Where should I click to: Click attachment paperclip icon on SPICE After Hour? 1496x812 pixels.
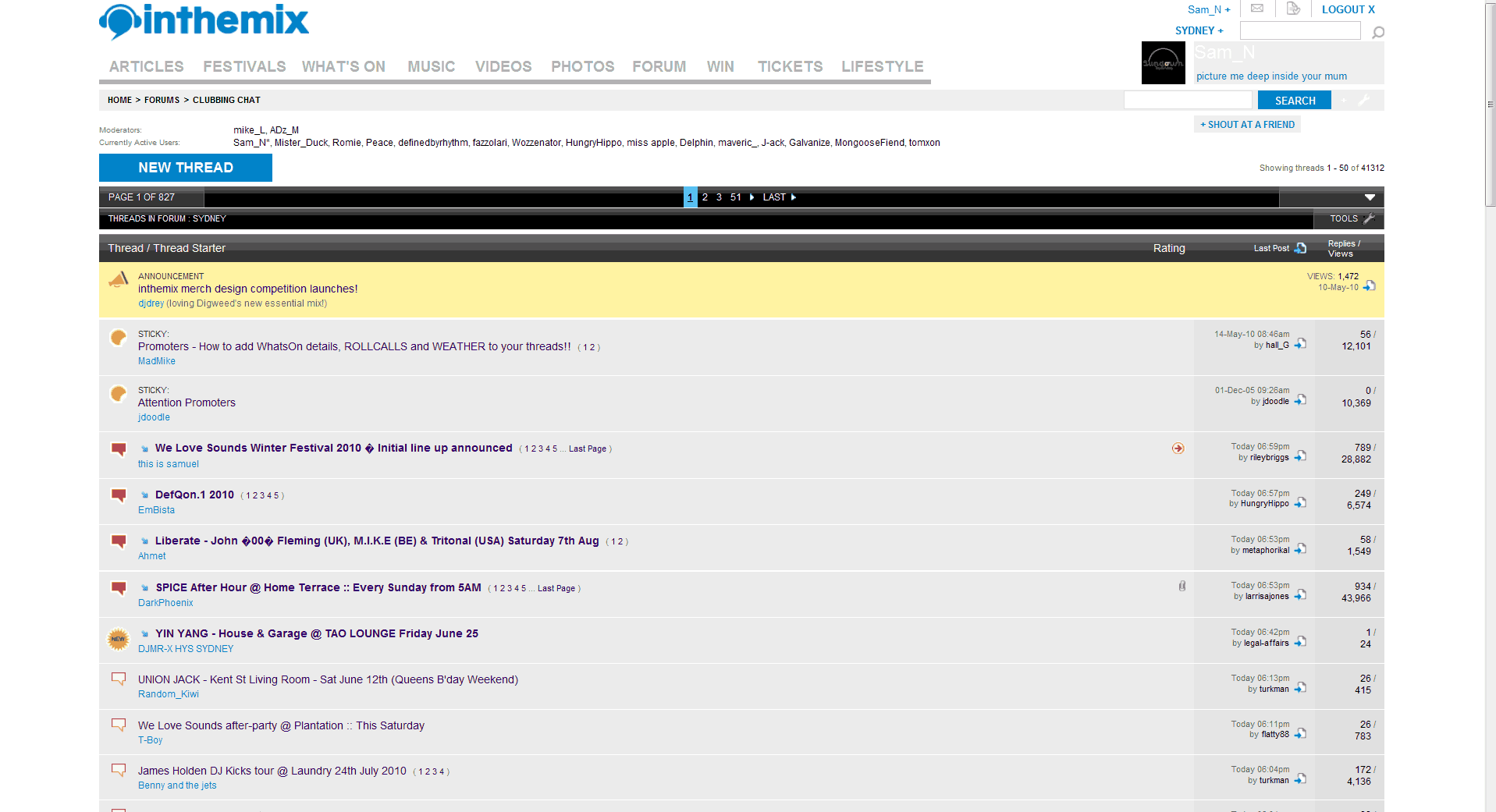pyautogui.click(x=1182, y=586)
